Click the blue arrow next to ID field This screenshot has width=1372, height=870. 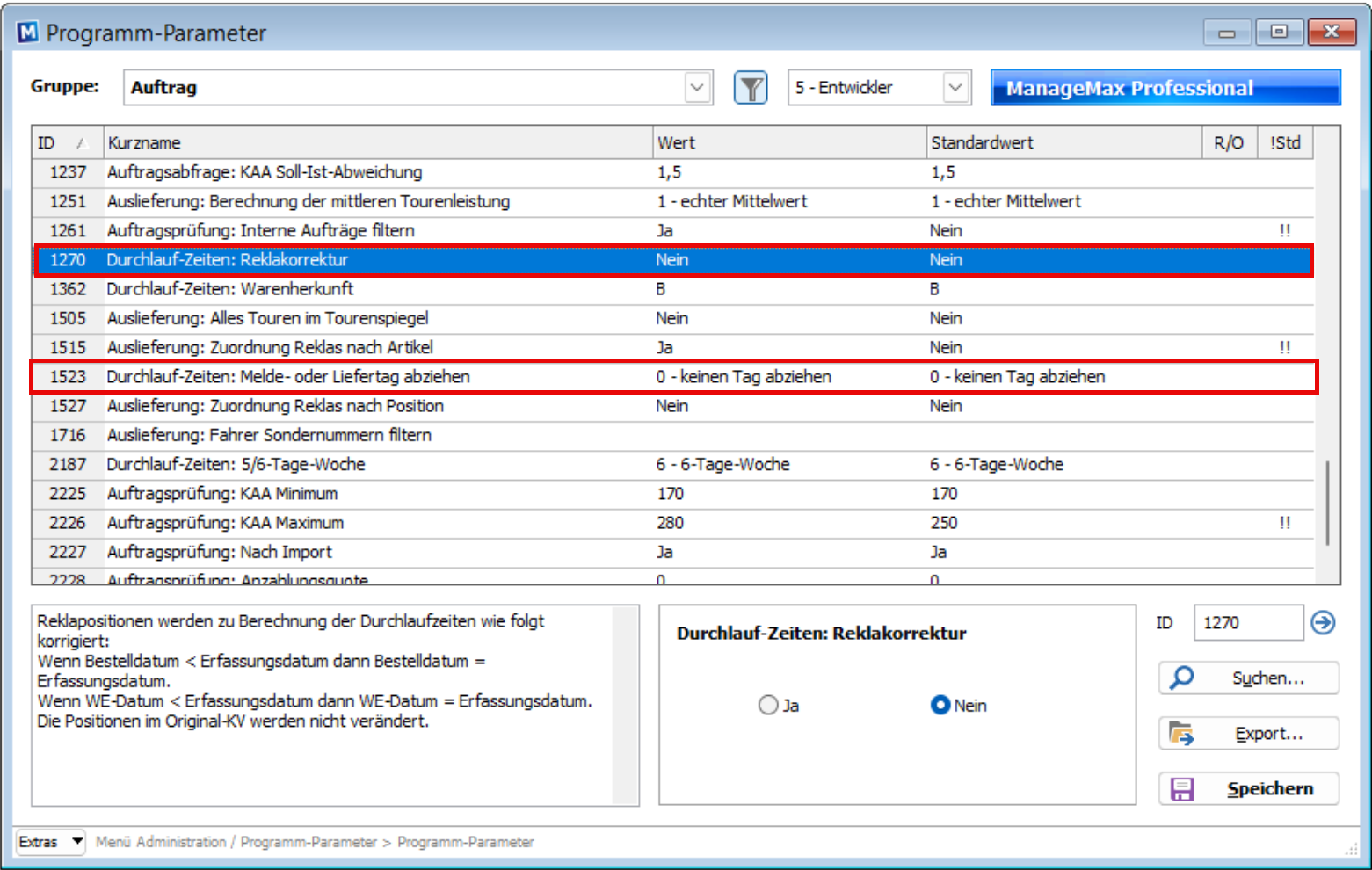[1323, 622]
